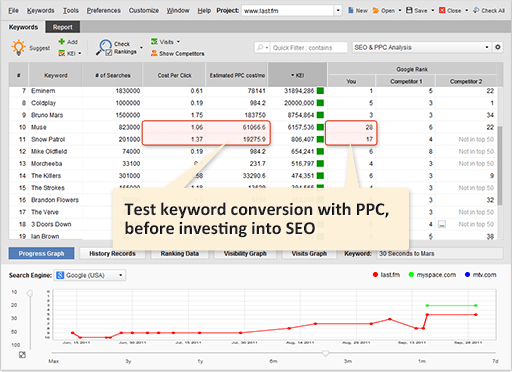Click the KEI toolbar icon
Viewport: 512px width, 372px height.
tap(62, 53)
